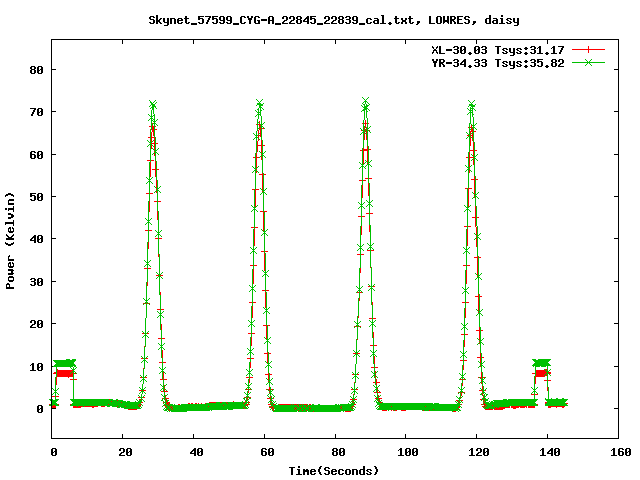
Task: Click the x-axis tick label 60
Action: pyautogui.click(x=267, y=452)
